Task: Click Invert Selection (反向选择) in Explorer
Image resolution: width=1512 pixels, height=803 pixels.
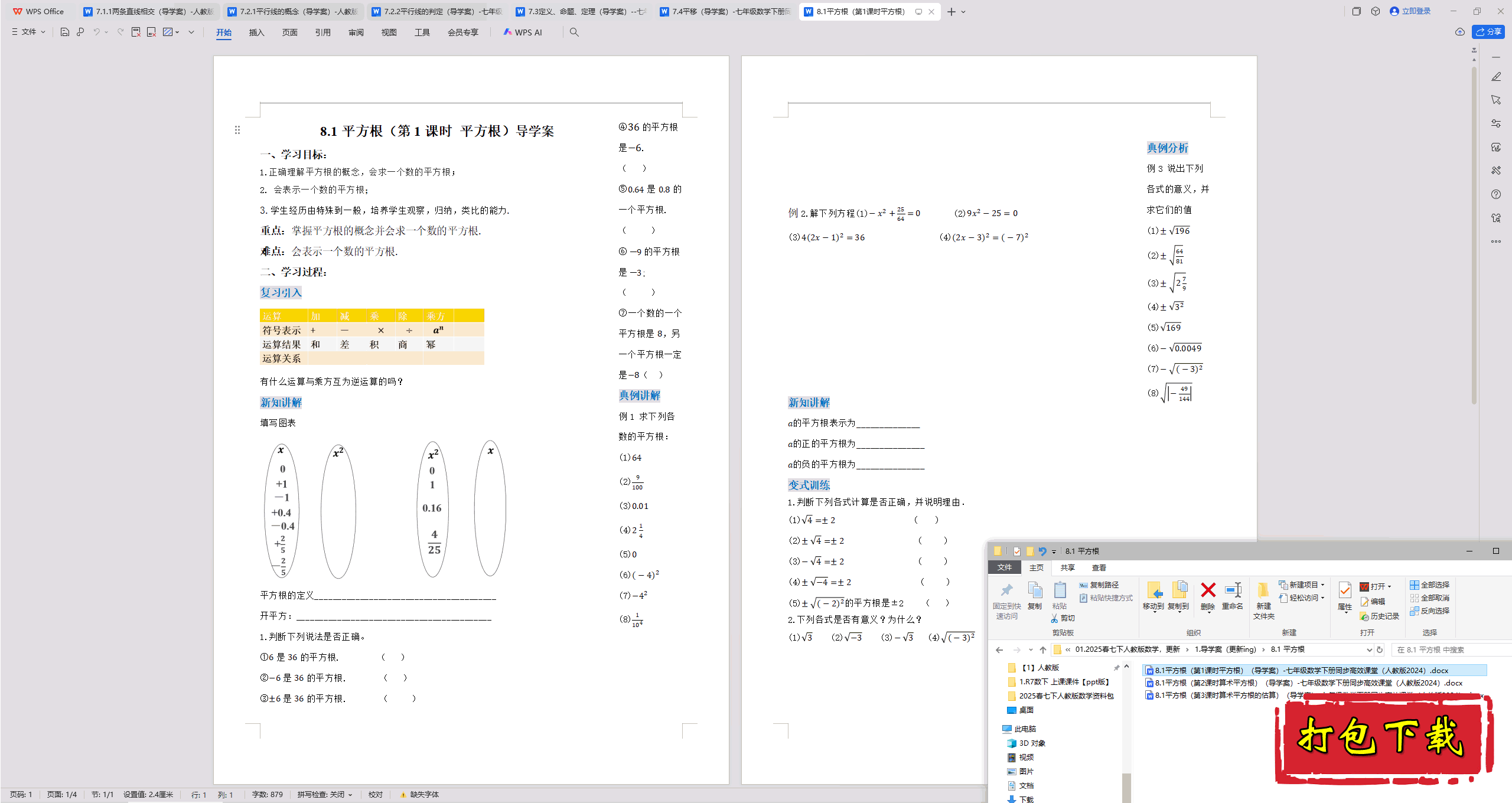Action: pyautogui.click(x=1430, y=611)
